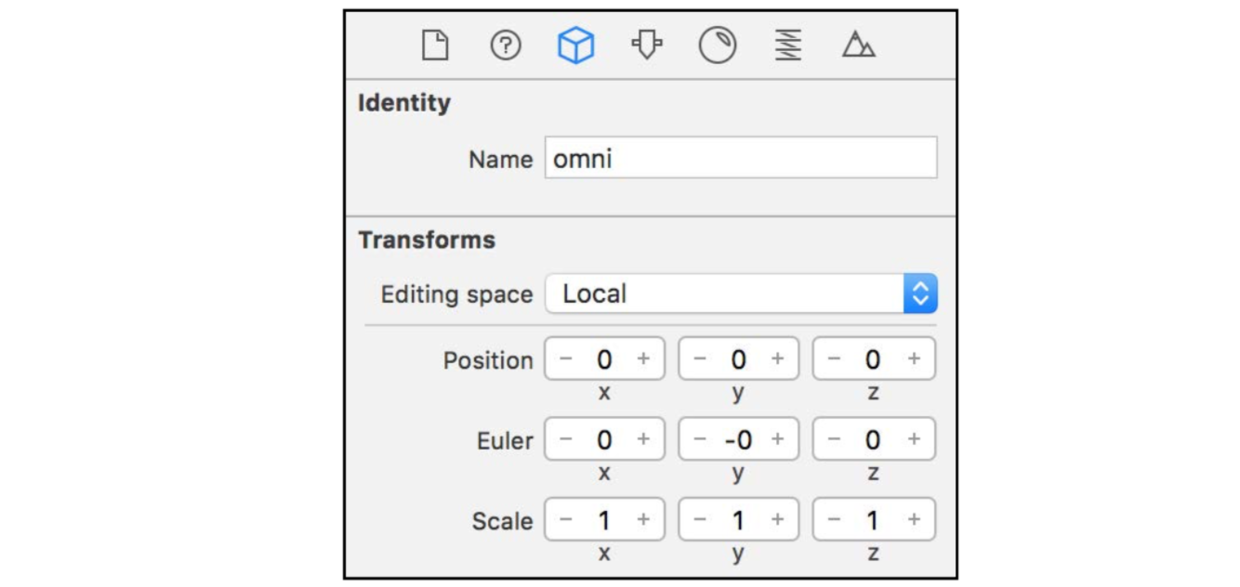The width and height of the screenshot is (1240, 587).
Task: Open the File inspector tab
Action: pos(435,45)
